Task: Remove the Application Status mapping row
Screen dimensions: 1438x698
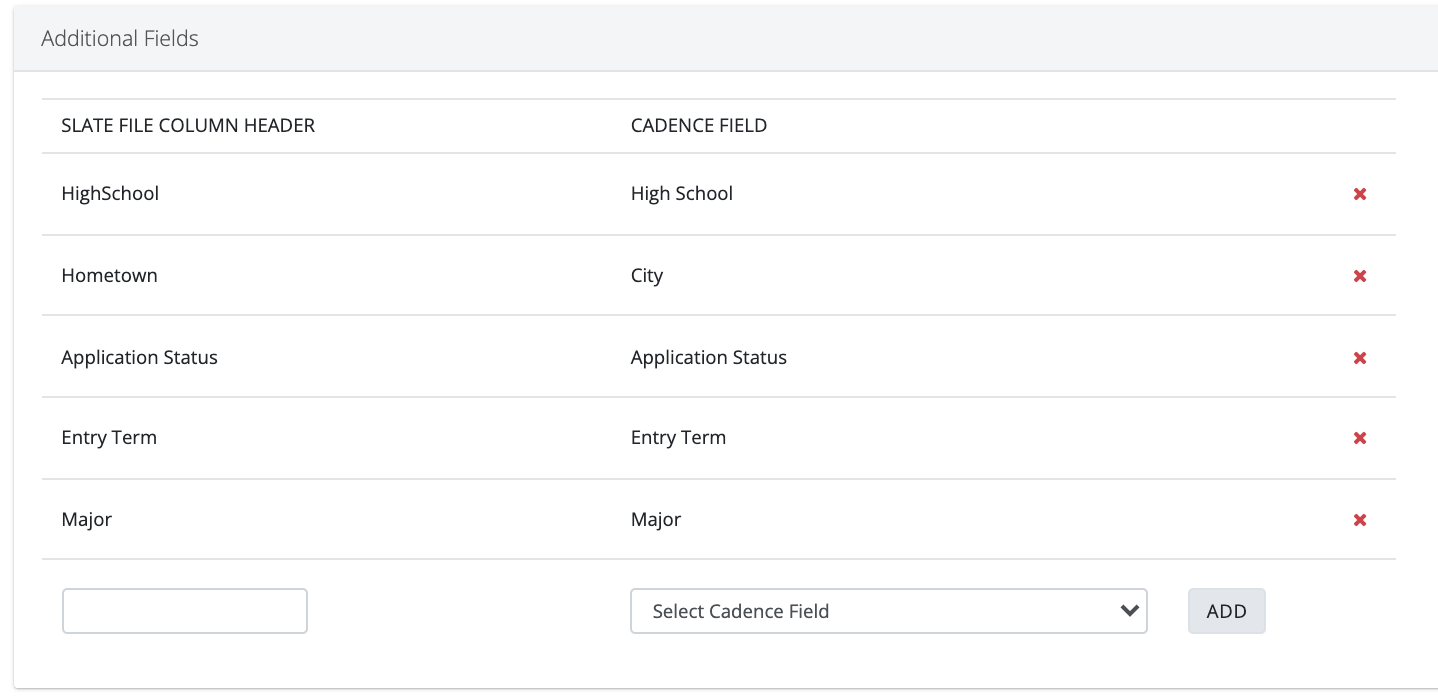Action: click(x=1359, y=358)
